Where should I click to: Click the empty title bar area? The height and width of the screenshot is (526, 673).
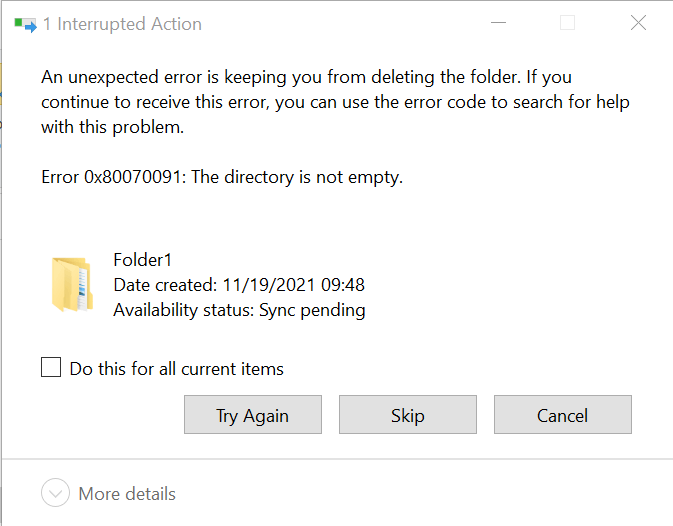330,24
